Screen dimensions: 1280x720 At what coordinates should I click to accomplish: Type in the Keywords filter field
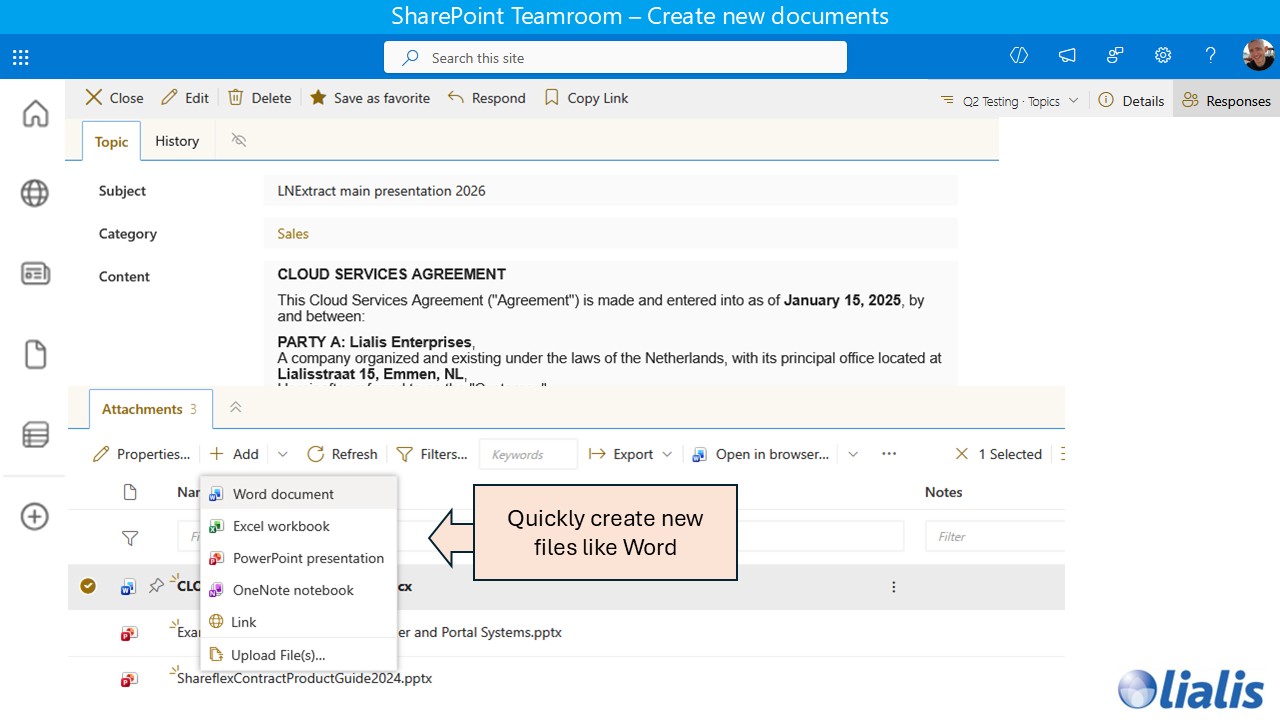point(528,454)
